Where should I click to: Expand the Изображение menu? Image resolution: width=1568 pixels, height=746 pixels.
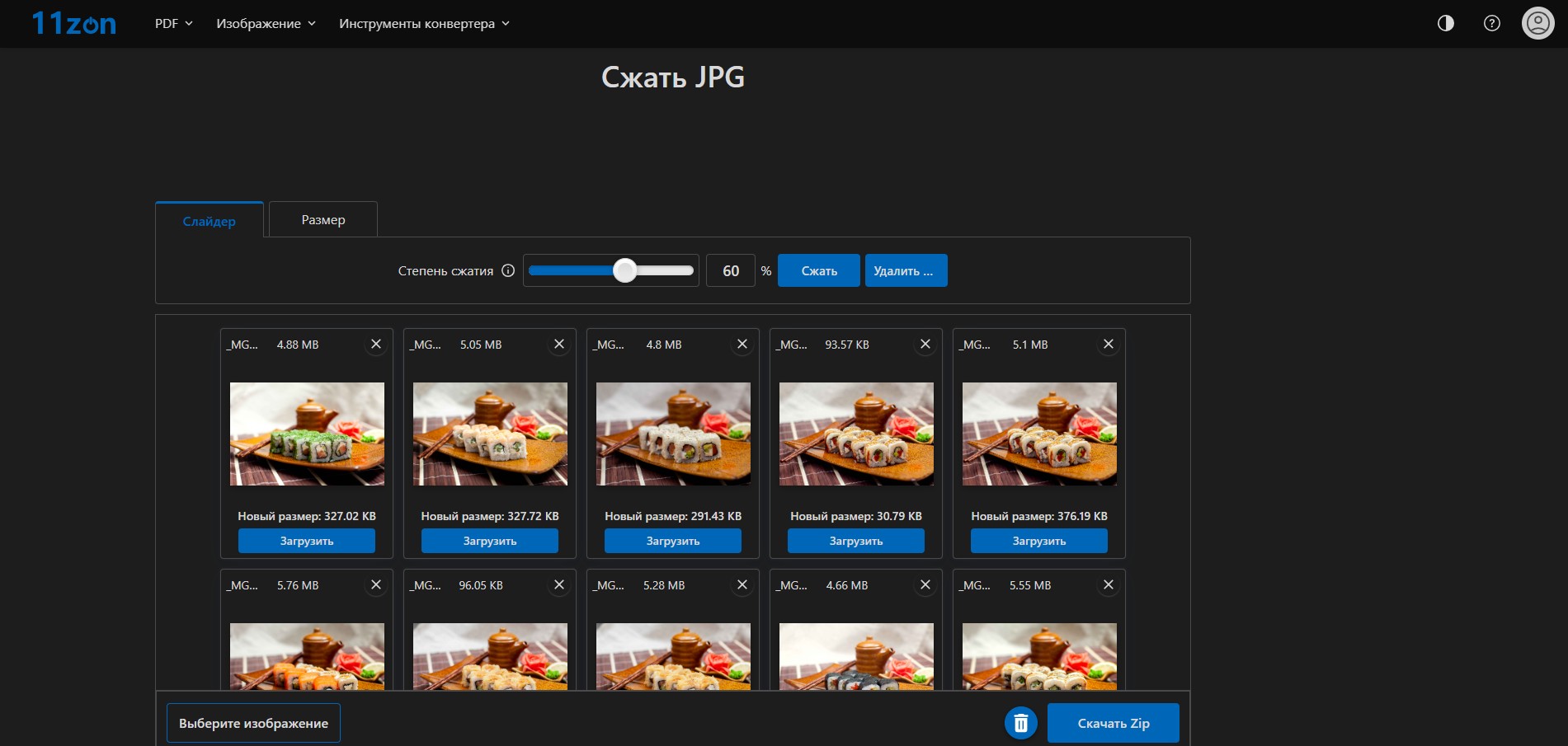tap(266, 23)
